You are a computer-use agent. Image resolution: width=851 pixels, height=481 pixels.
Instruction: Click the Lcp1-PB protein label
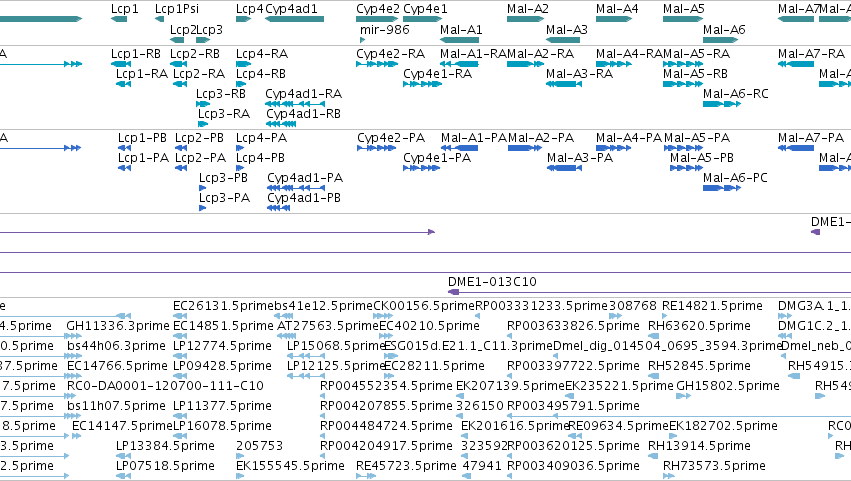(142, 138)
